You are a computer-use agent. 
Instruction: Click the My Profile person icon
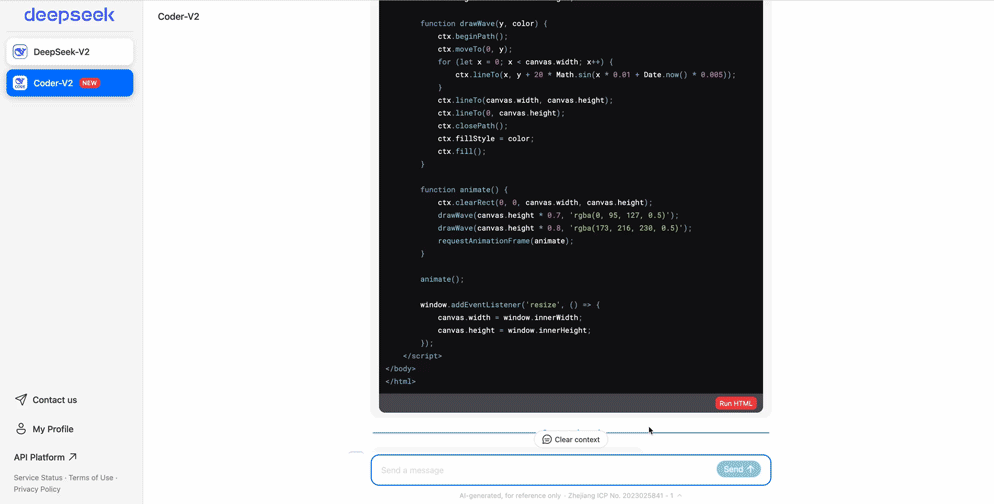21,429
